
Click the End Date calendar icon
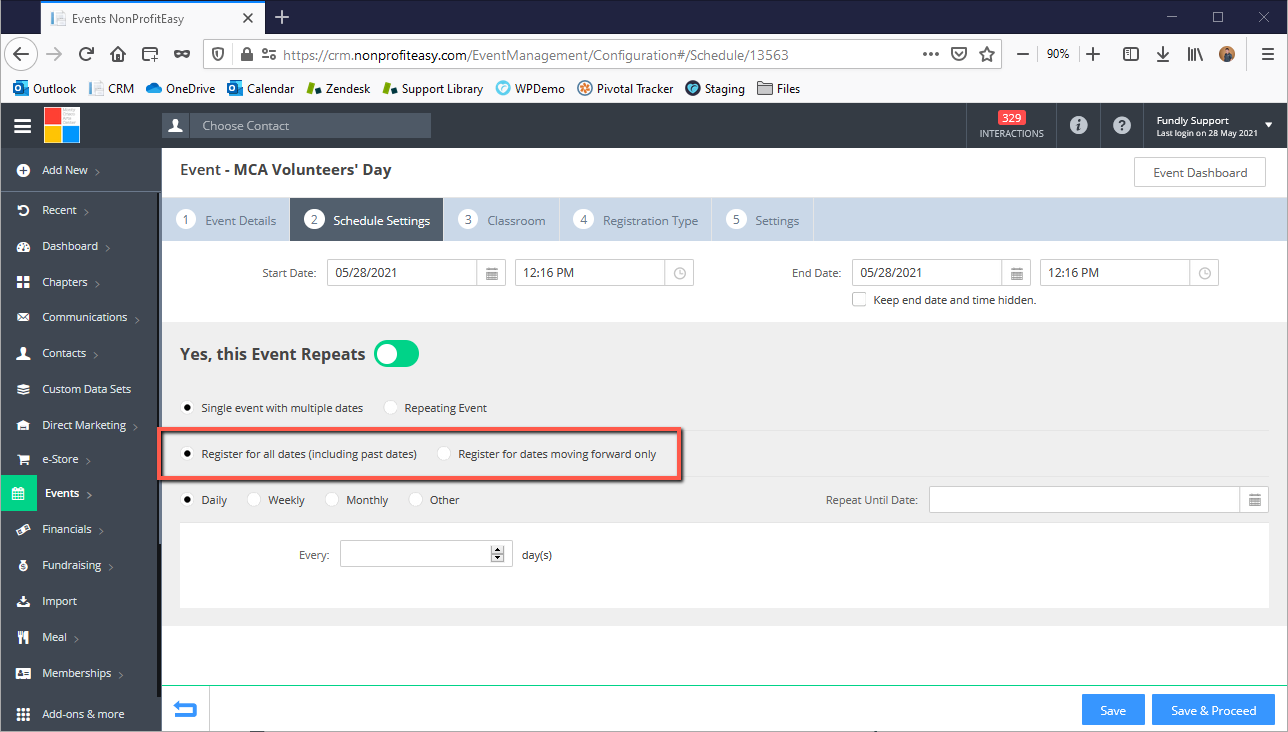coord(1016,273)
